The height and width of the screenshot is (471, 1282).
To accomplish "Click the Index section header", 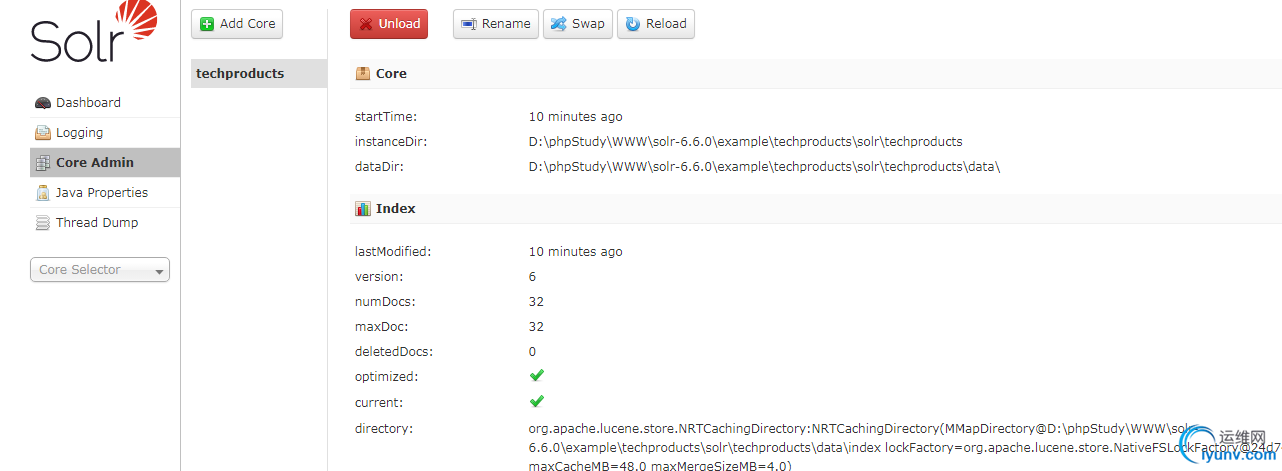I will point(816,209).
